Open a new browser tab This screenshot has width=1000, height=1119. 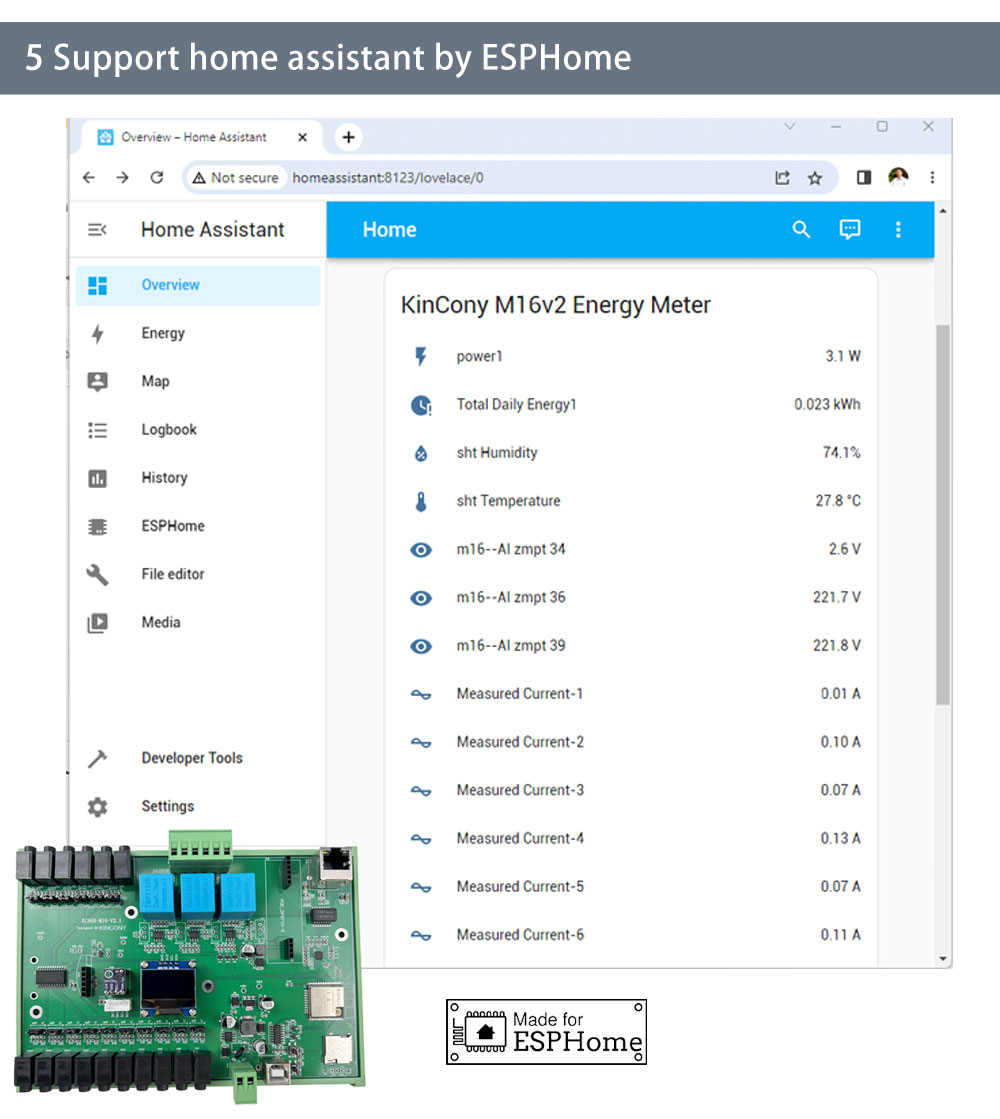point(348,138)
